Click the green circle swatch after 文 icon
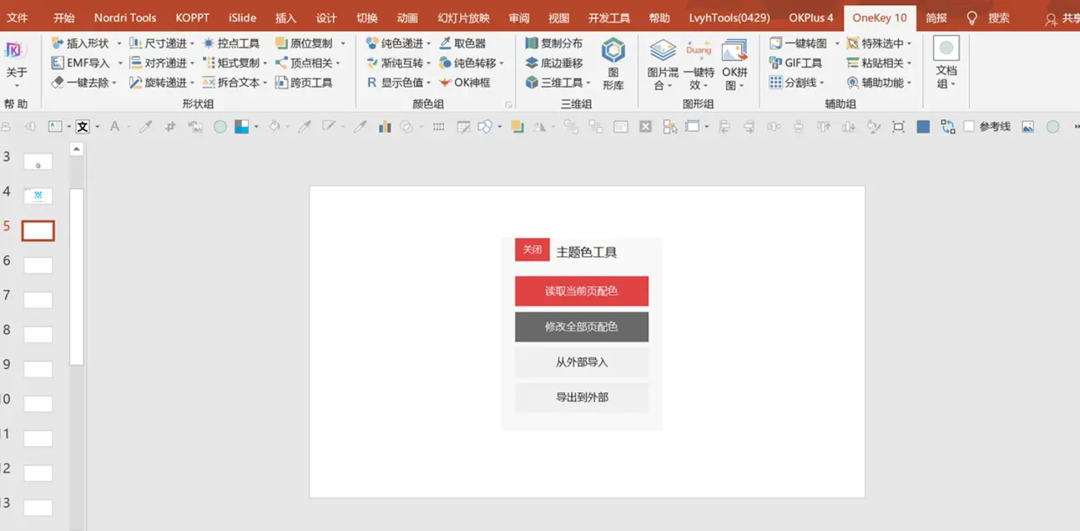Viewport: 1080px width, 531px height. [220, 127]
